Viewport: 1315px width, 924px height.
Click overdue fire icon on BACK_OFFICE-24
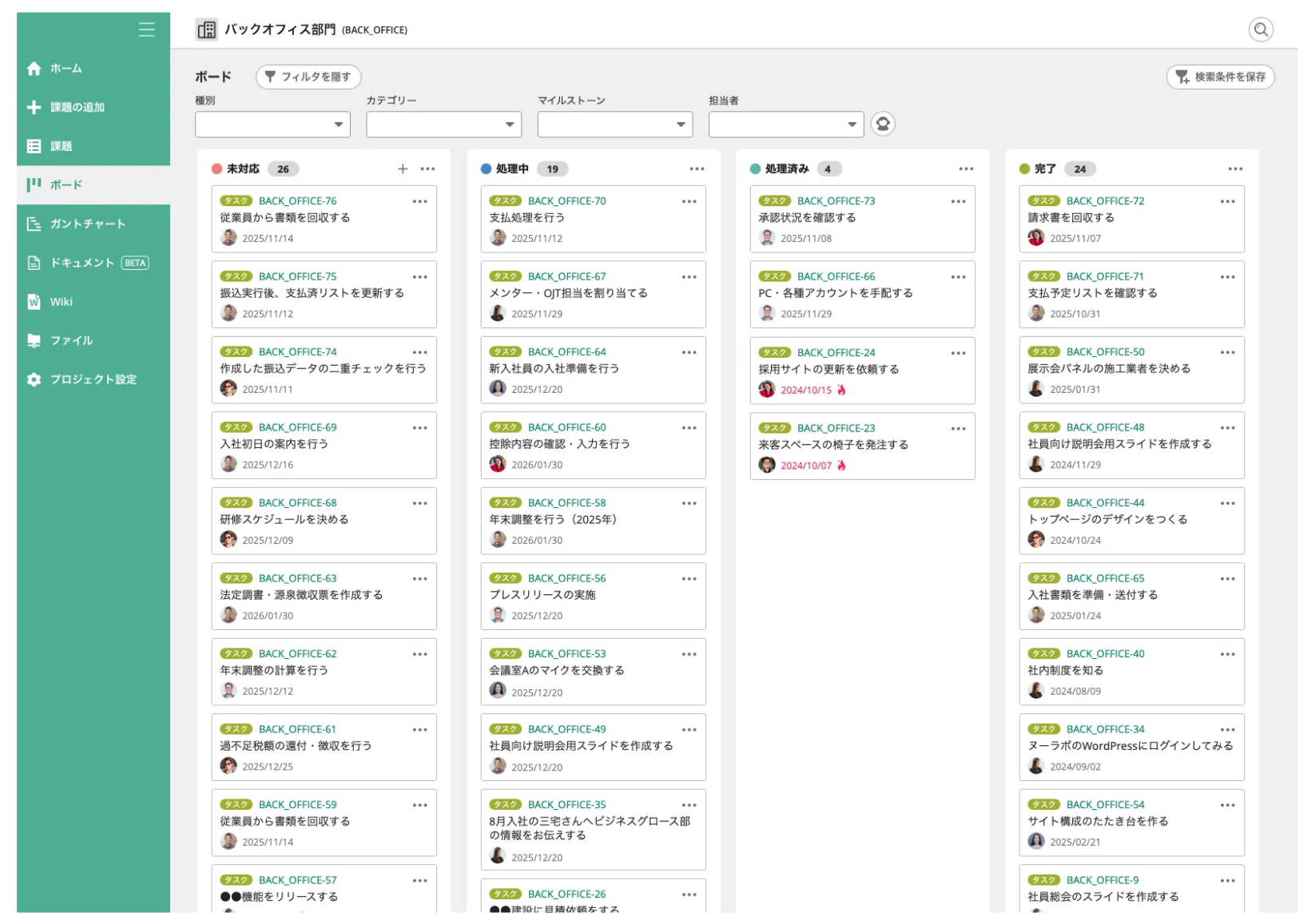click(841, 390)
